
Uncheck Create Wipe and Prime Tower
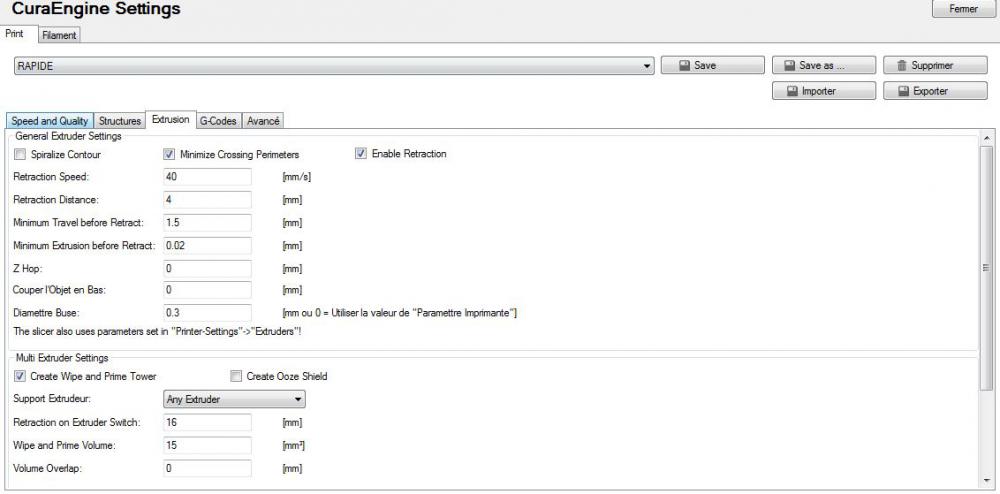pos(20,376)
